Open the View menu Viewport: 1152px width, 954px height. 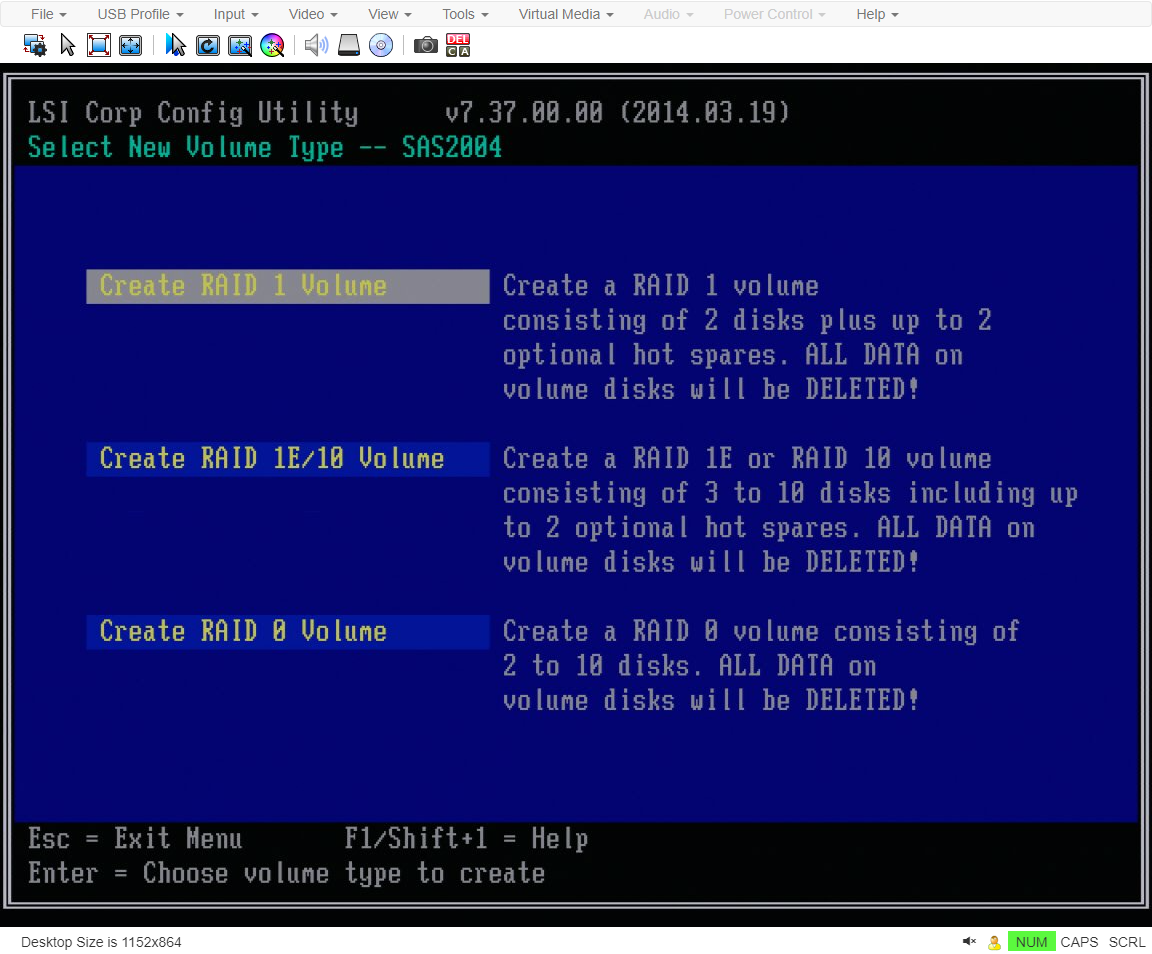pos(389,14)
